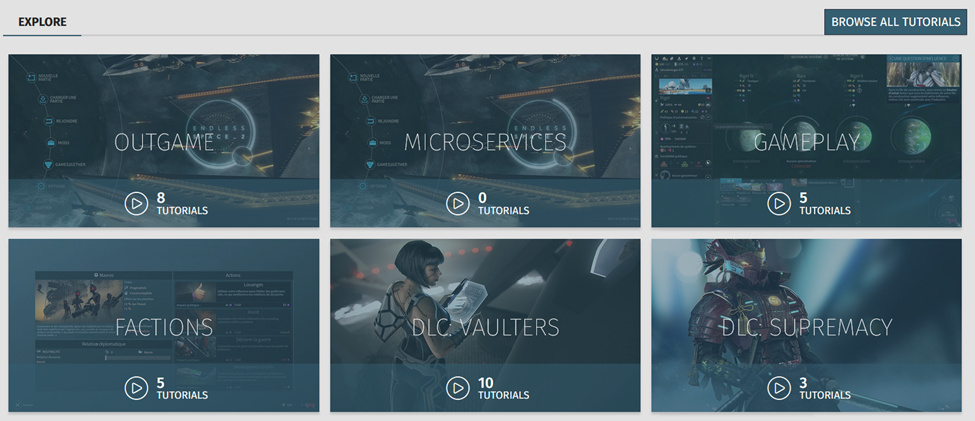Click the Browse All Tutorials button

(x=895, y=22)
